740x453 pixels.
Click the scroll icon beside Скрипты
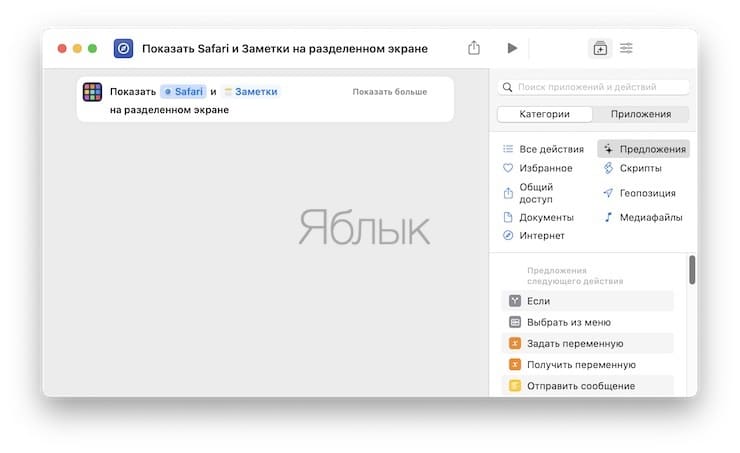click(x=608, y=168)
